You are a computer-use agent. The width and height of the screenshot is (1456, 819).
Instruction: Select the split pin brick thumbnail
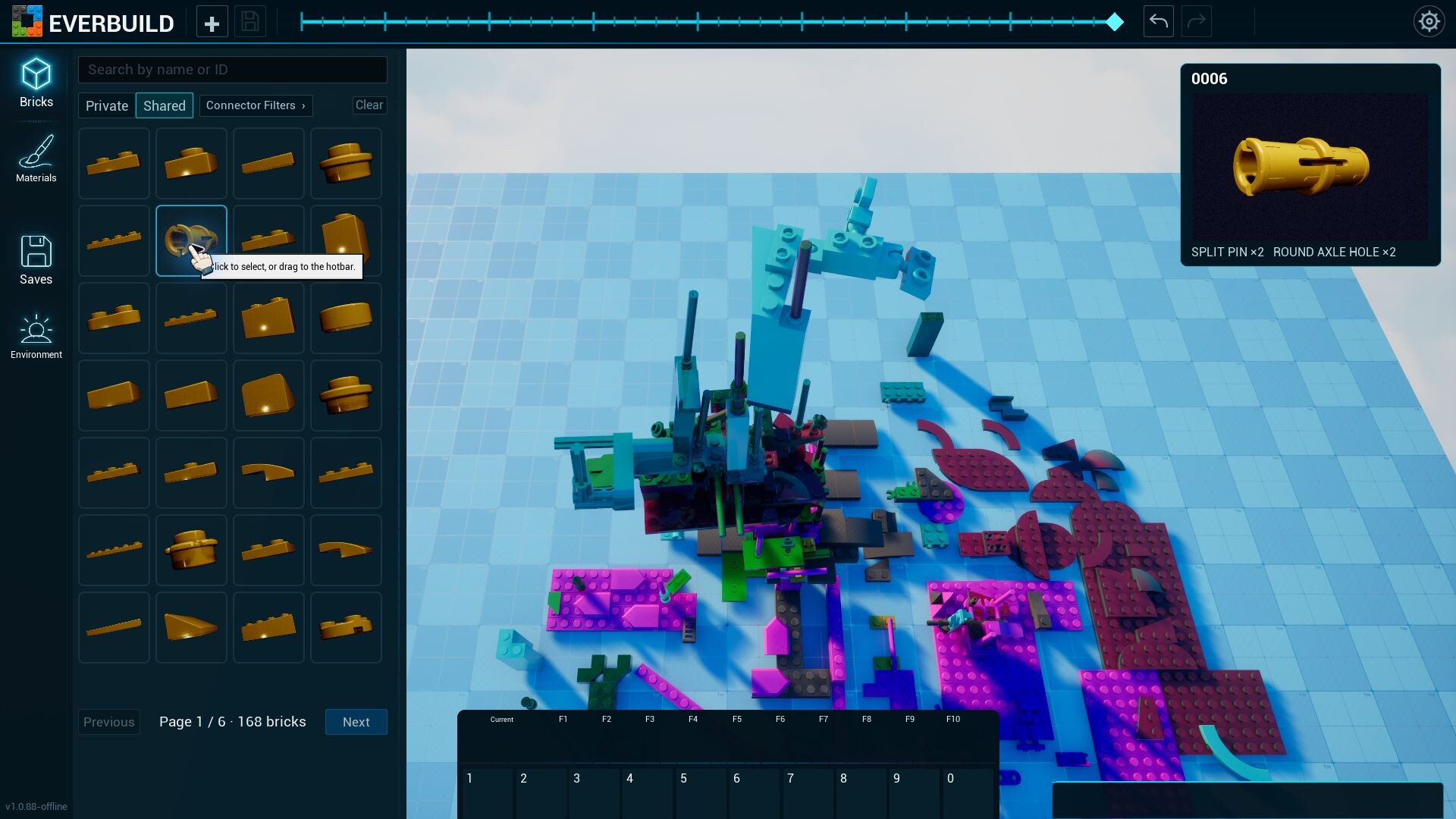[191, 240]
